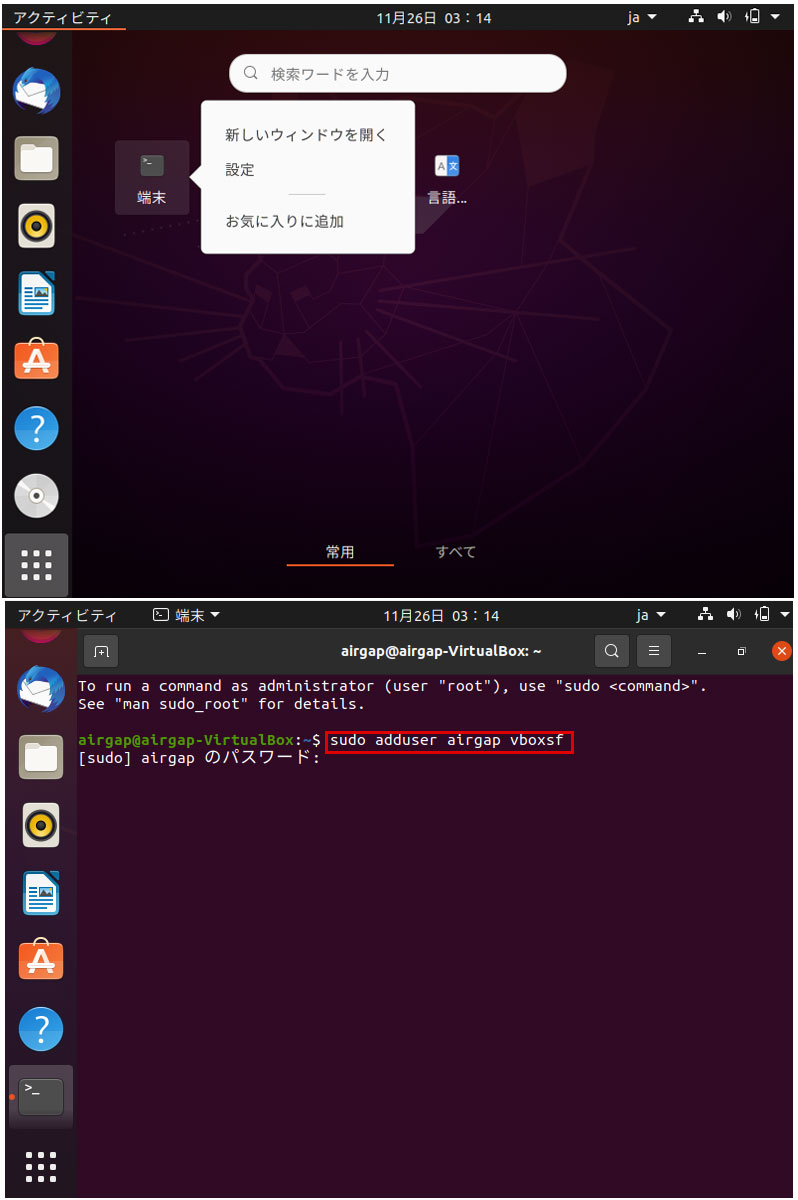Click the 検索ワードを入力 search field

pos(398,73)
